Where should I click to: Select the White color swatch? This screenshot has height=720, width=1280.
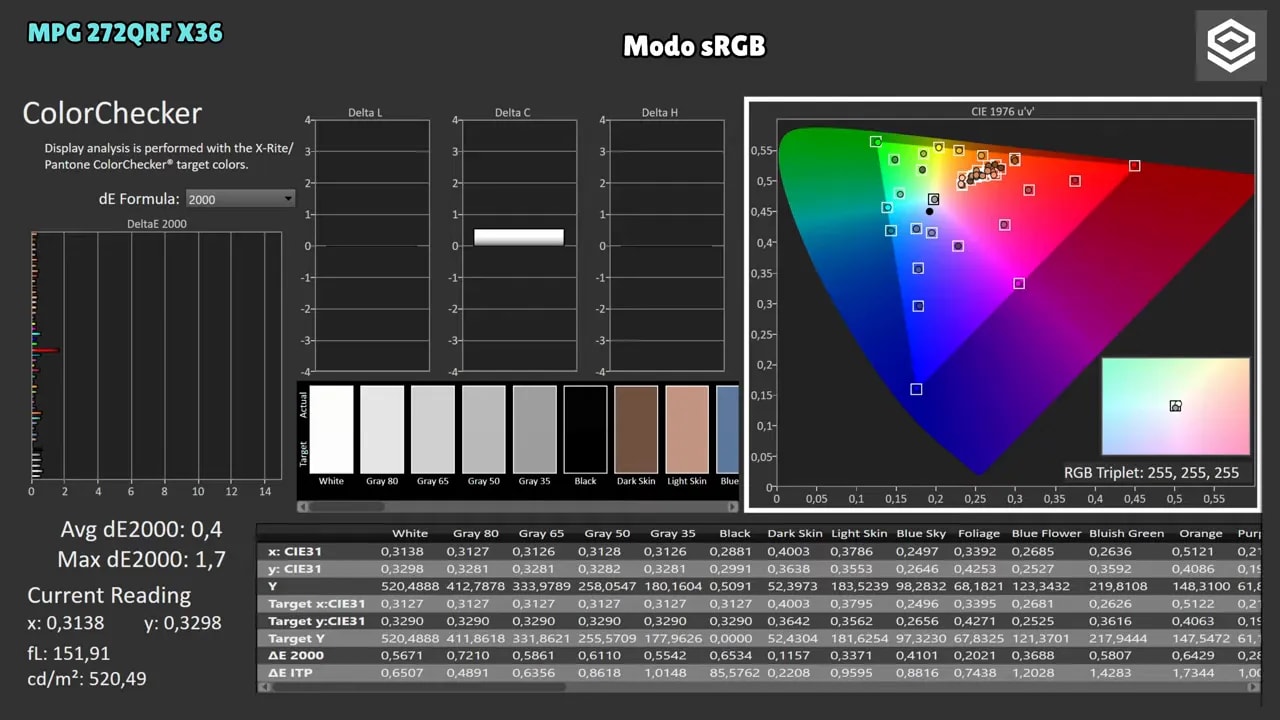(331, 429)
